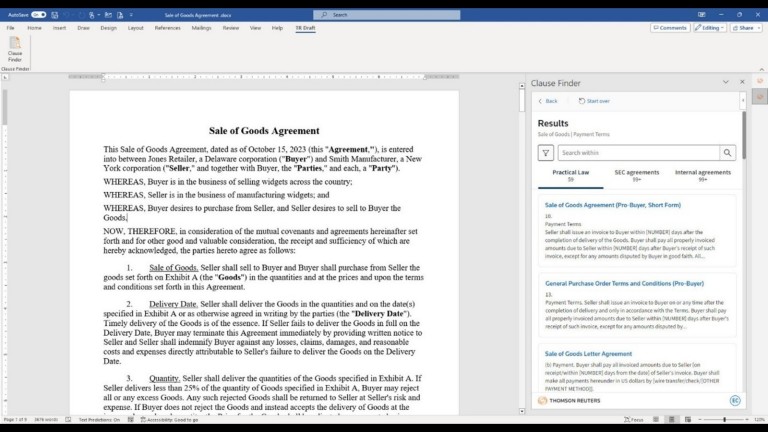Viewport: 768px width, 432px height.
Task: Switch to the SEC agreements tab
Action: [636, 175]
